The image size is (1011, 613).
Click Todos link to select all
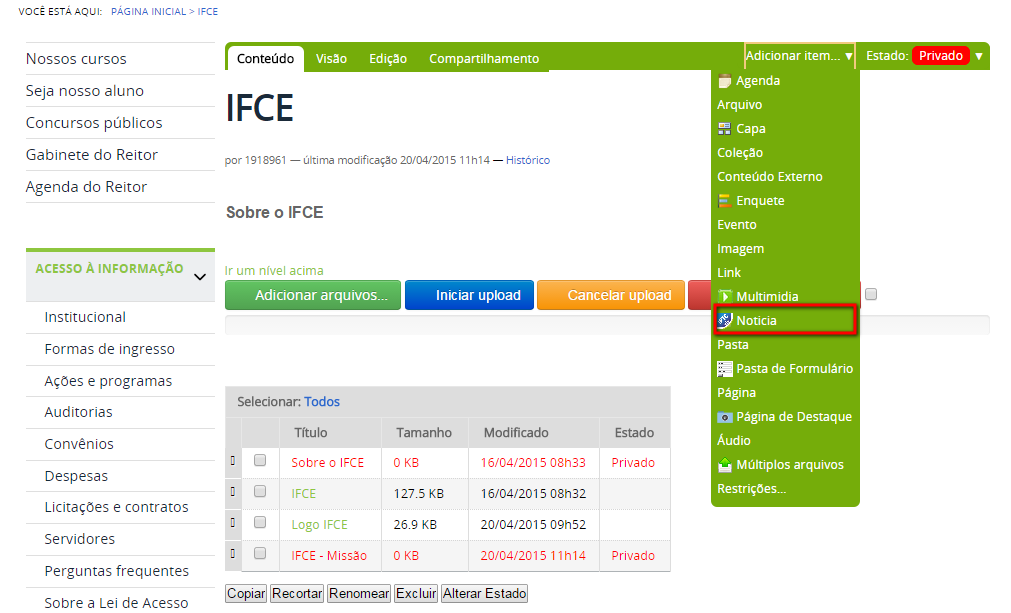(x=322, y=402)
